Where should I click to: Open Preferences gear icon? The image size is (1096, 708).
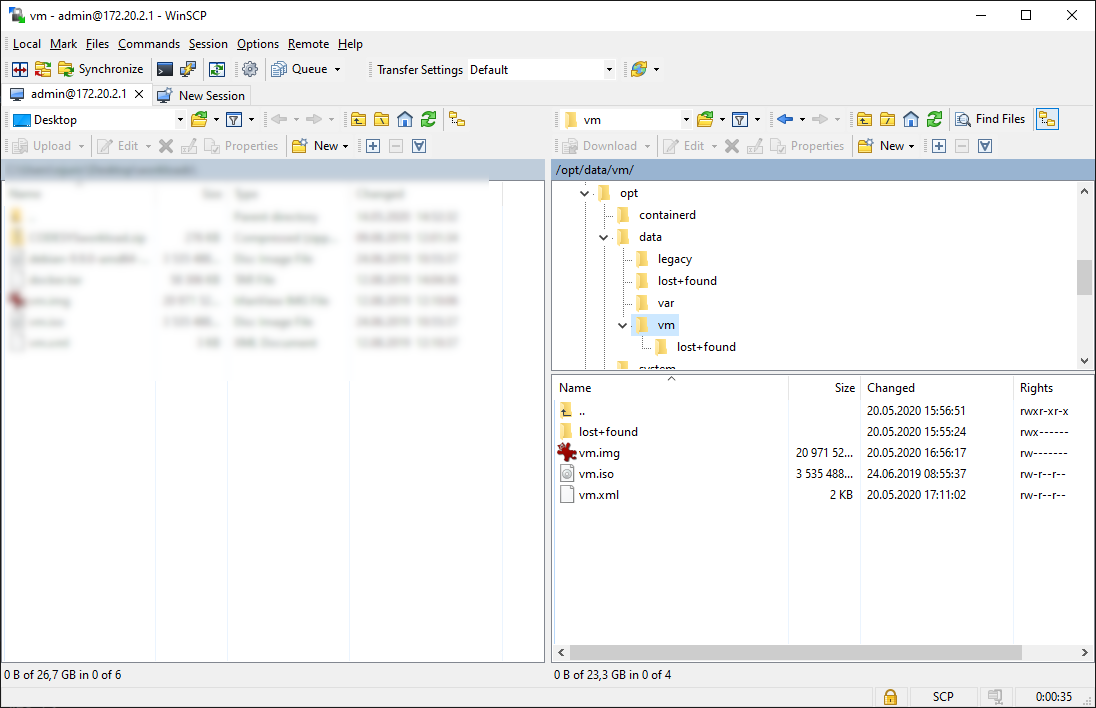click(250, 69)
